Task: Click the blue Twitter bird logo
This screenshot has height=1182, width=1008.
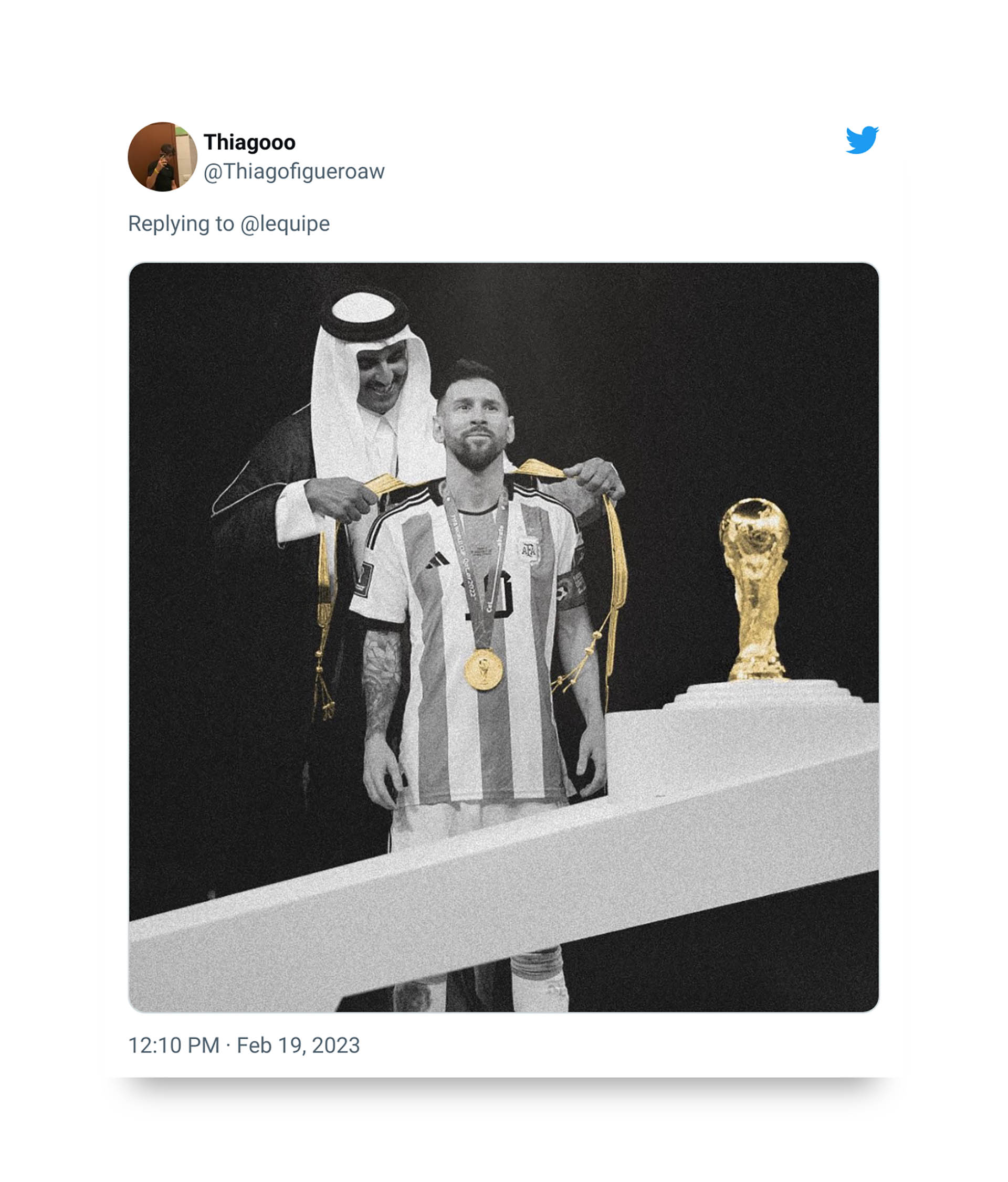Action: point(862,140)
